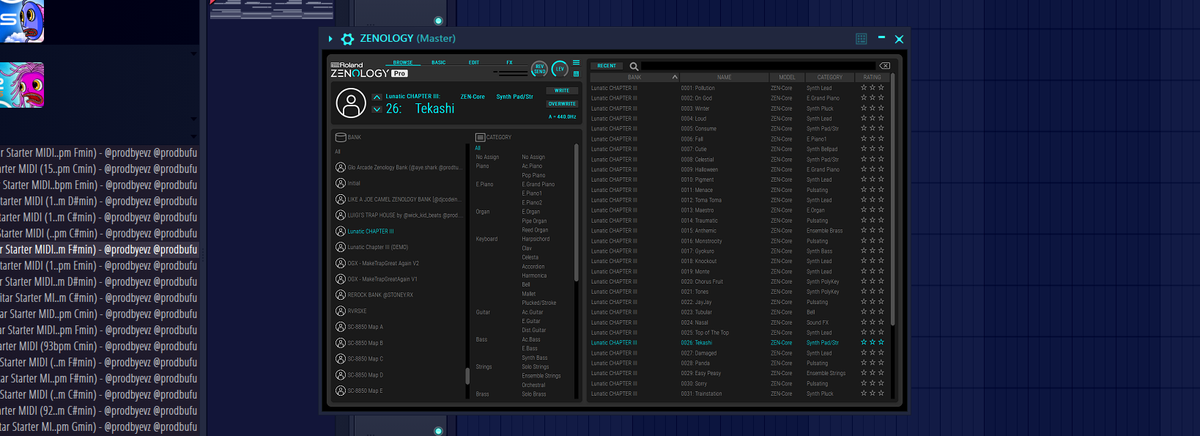Clear search with the backspace icon
The image size is (1200, 436).
(x=885, y=66)
